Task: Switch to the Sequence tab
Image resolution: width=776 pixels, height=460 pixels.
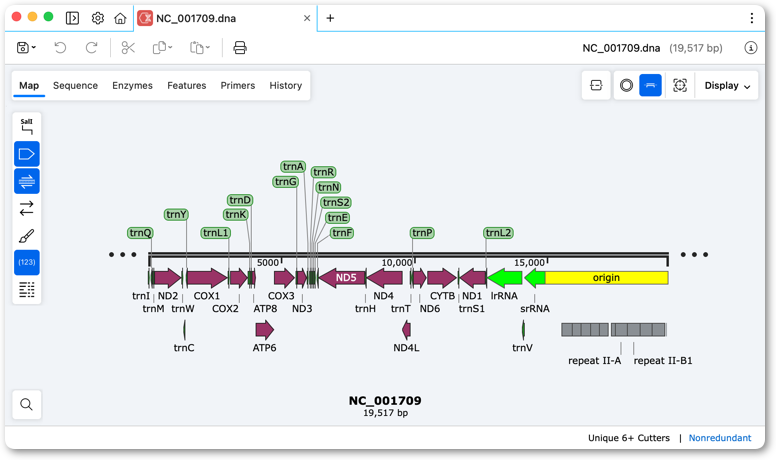Action: [x=75, y=86]
